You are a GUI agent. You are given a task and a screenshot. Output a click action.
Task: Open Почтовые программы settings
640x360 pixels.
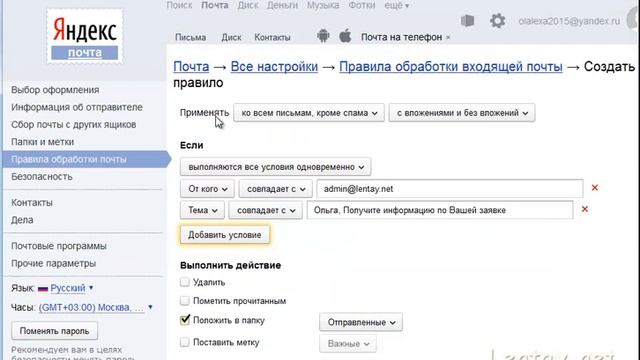59,246
